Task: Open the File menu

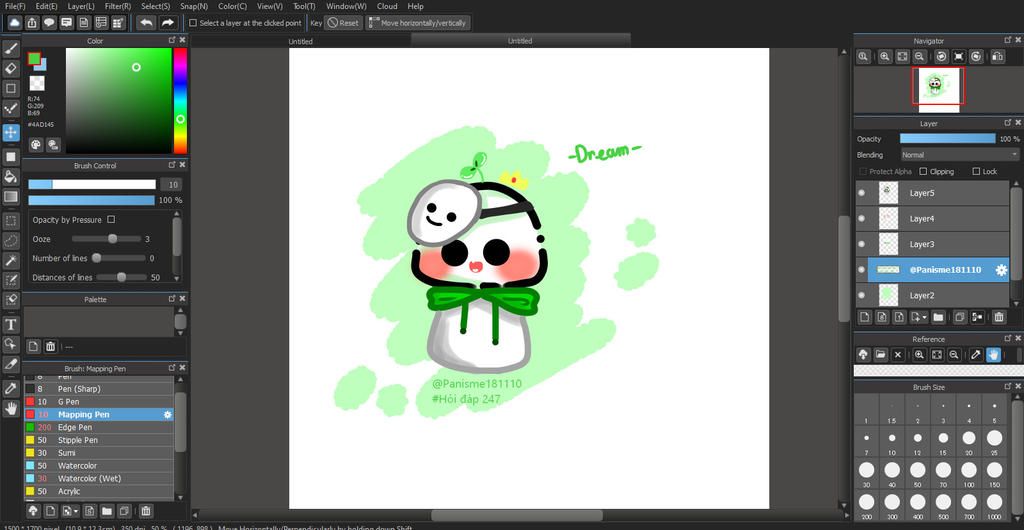Action: point(15,6)
